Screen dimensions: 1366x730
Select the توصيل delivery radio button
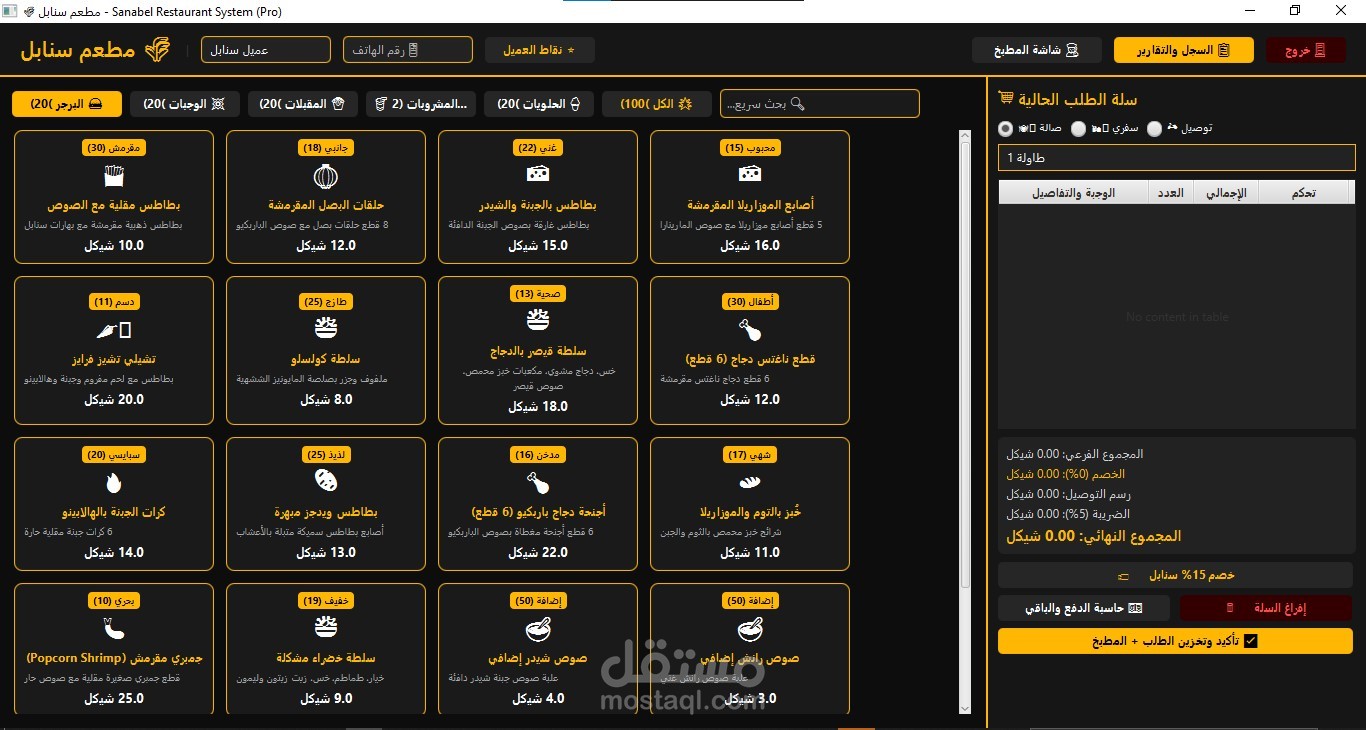point(1155,128)
